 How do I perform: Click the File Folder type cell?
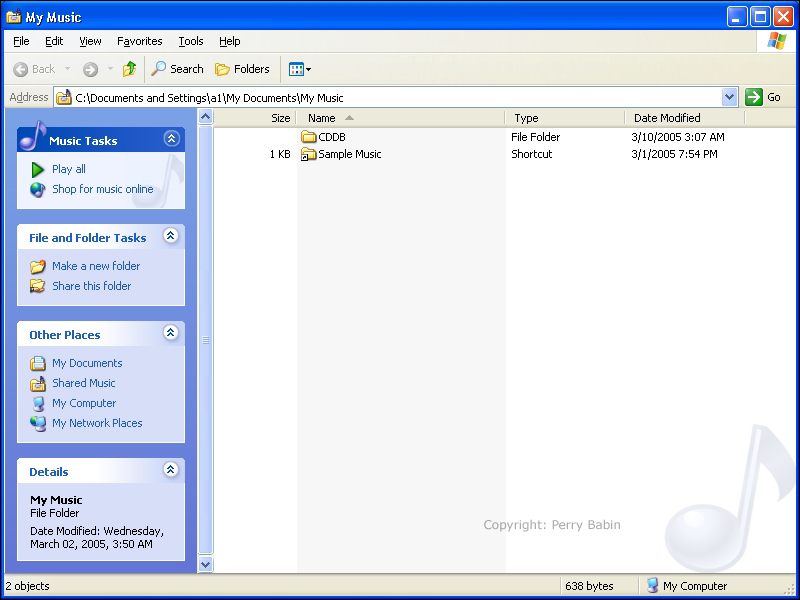[535, 137]
